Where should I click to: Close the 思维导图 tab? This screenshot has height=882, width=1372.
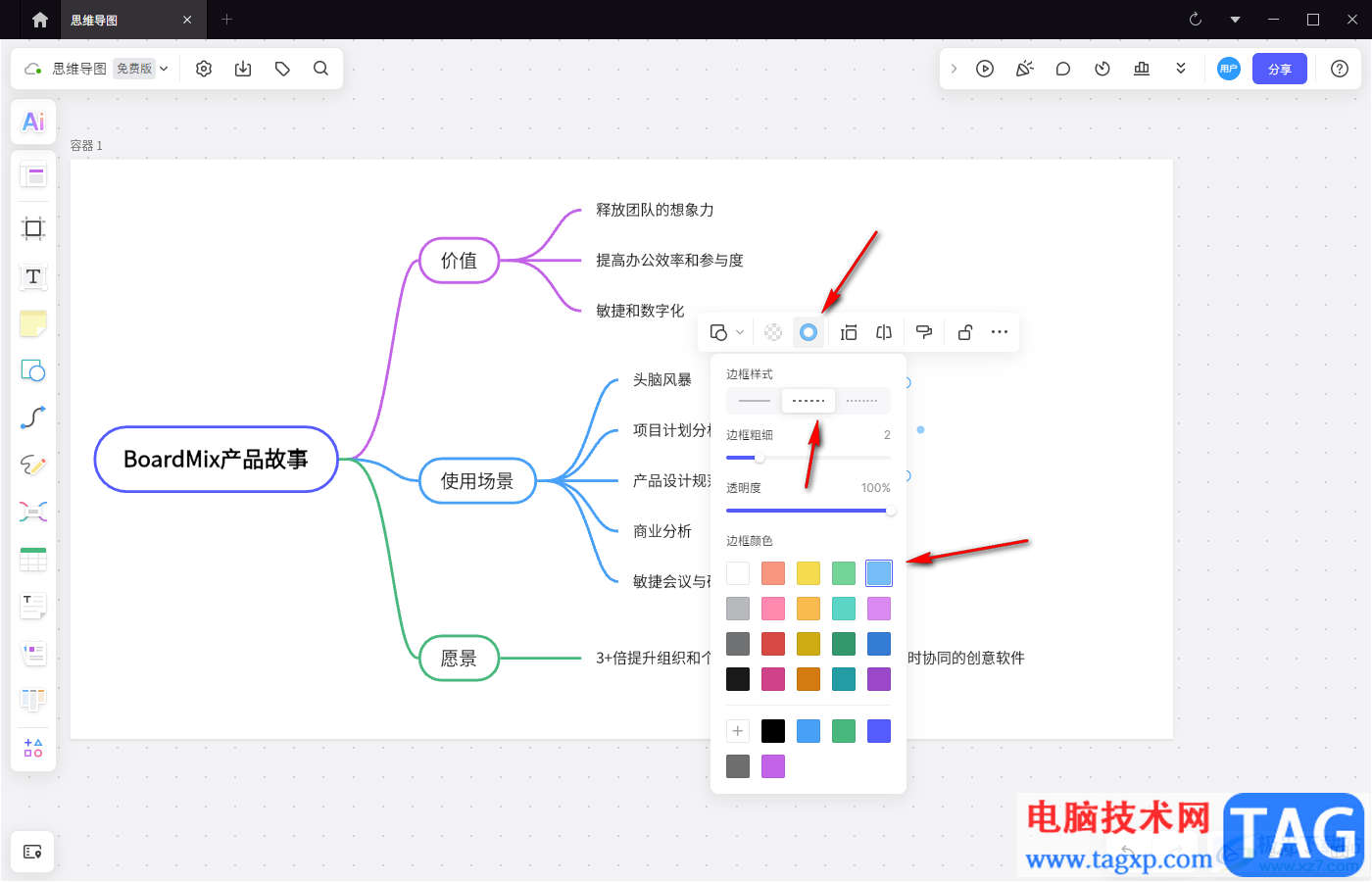pyautogui.click(x=187, y=20)
